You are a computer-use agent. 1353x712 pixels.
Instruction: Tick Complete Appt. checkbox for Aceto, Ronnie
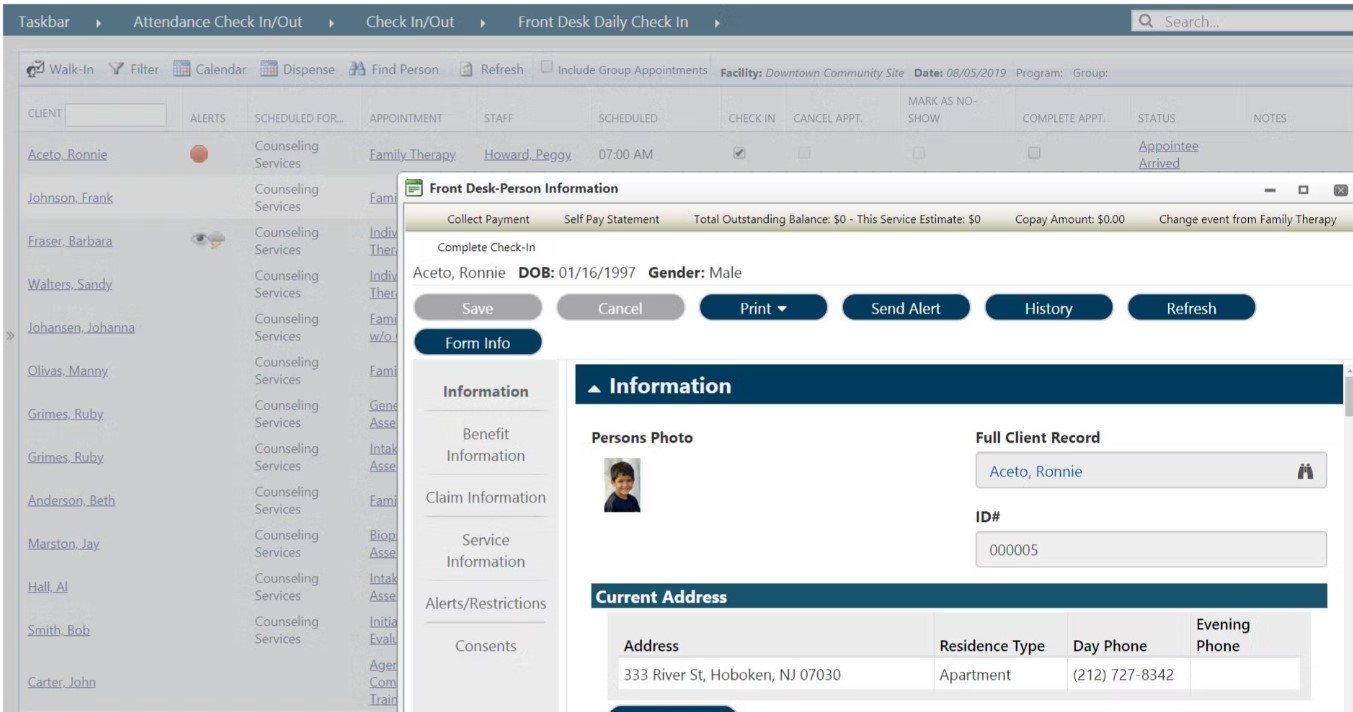tap(1034, 154)
